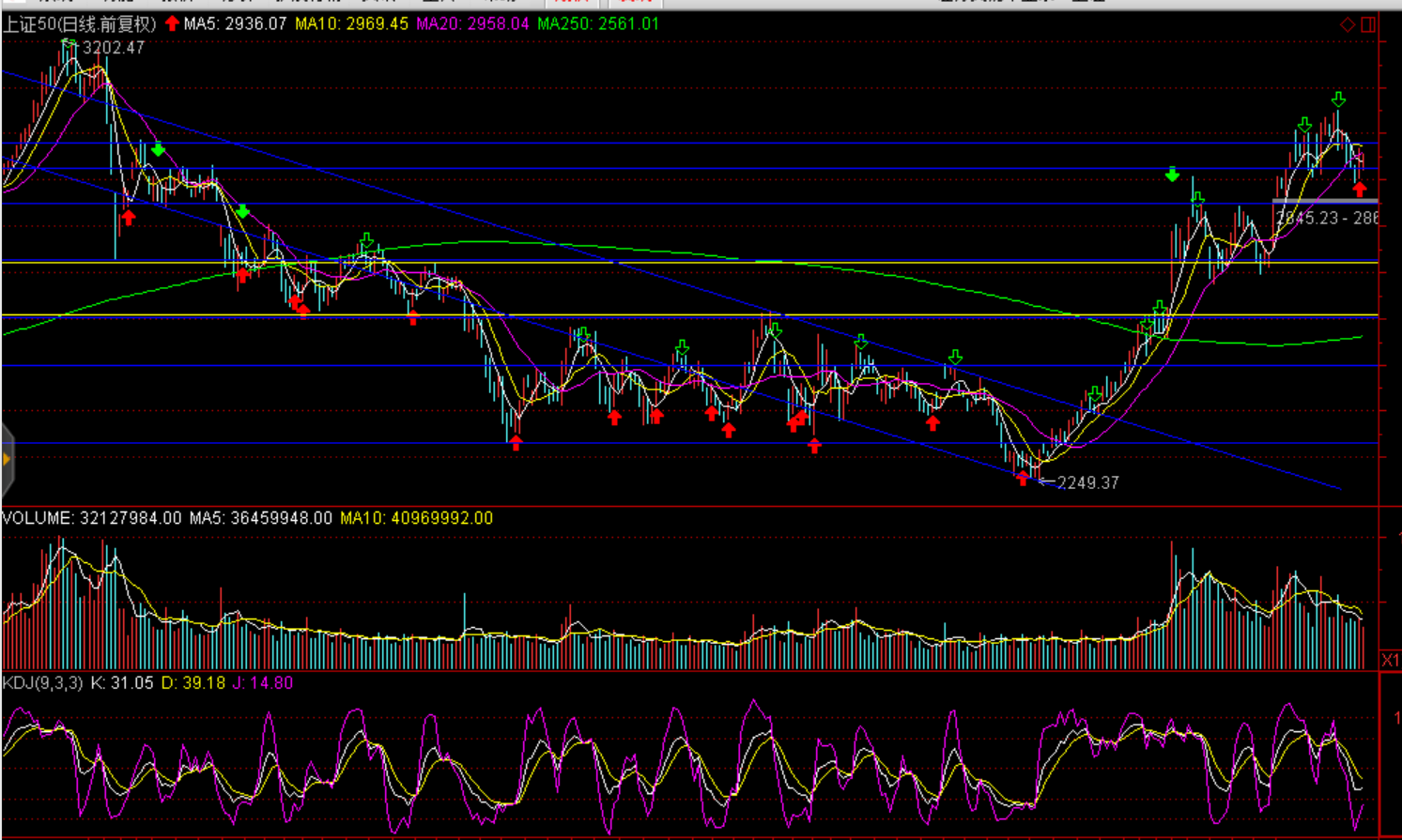Click the red buy arrow at 2249.37 low

[1023, 478]
